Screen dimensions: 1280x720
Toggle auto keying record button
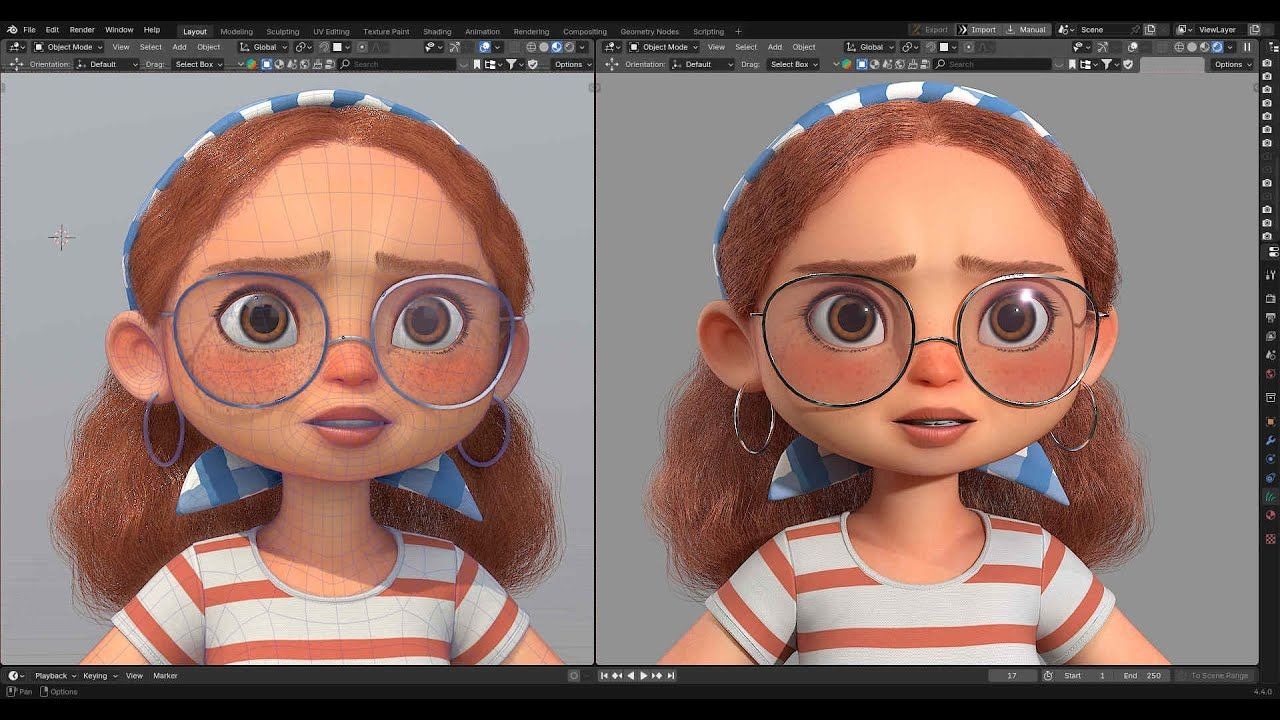574,676
